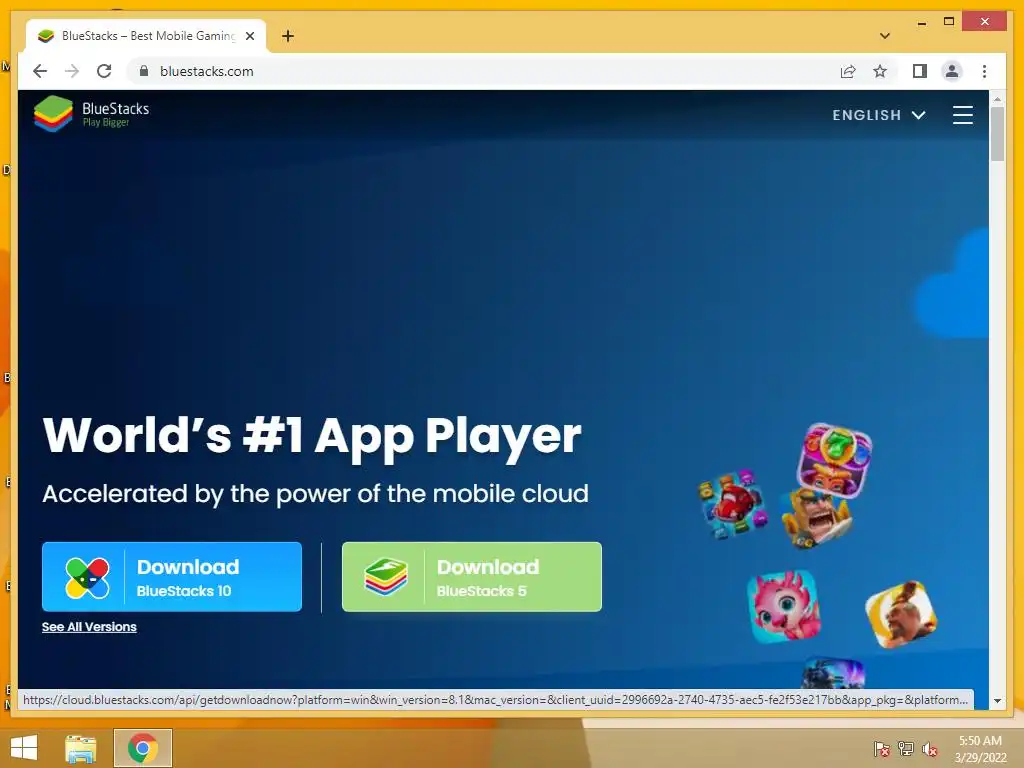This screenshot has width=1024, height=768.
Task: Select the BlueStacks – Best Mobile Gaming tab
Action: pyautogui.click(x=146, y=36)
